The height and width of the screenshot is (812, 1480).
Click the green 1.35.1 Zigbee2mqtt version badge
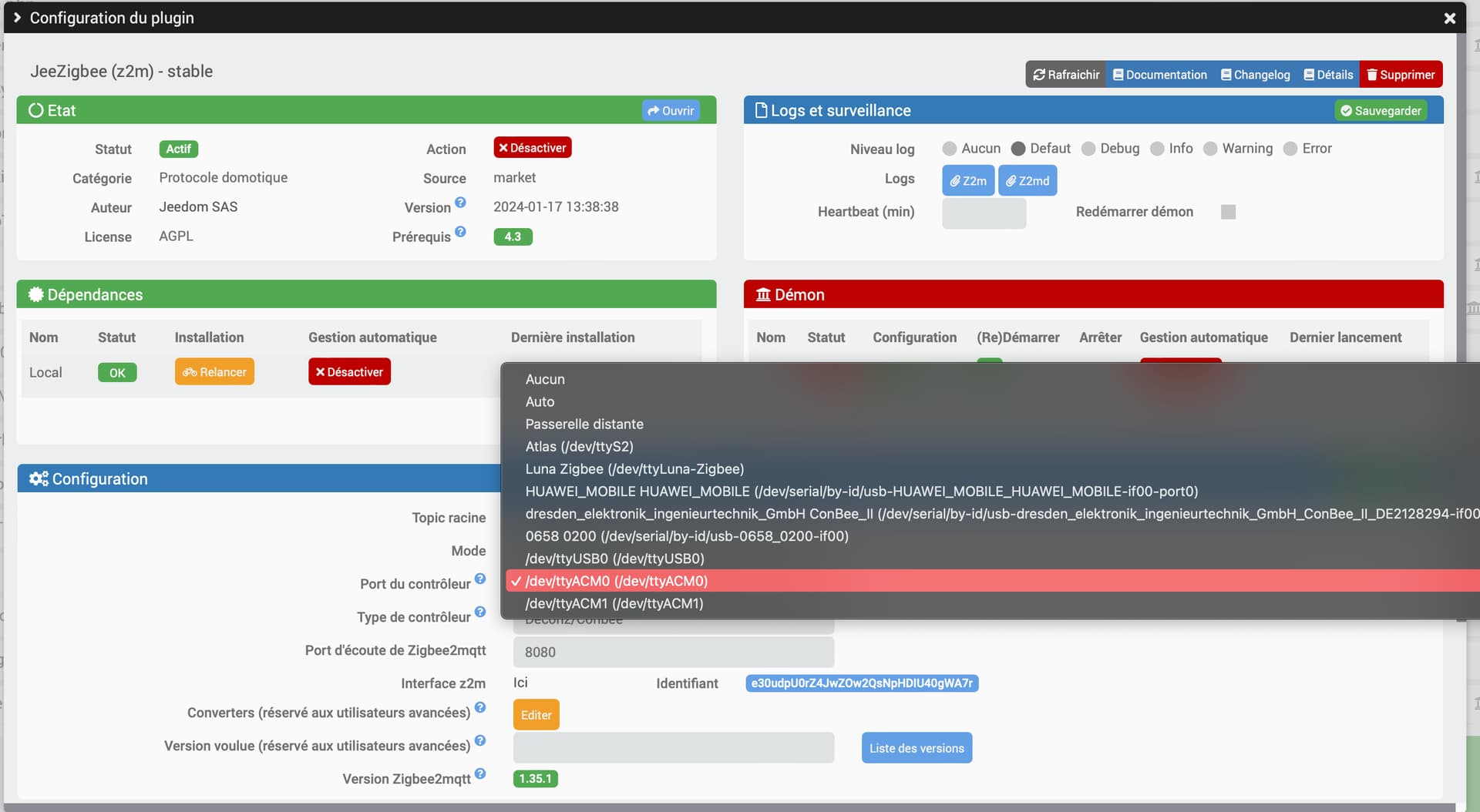[x=536, y=779]
